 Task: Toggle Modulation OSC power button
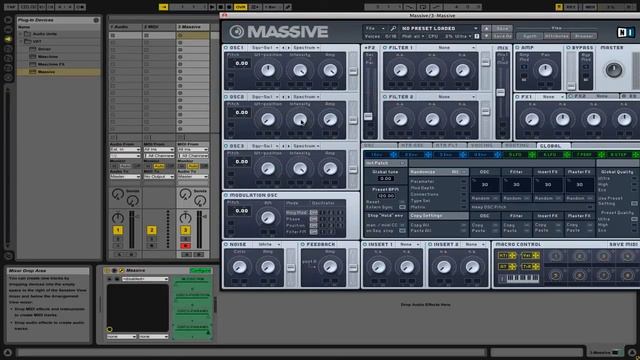coord(226,196)
